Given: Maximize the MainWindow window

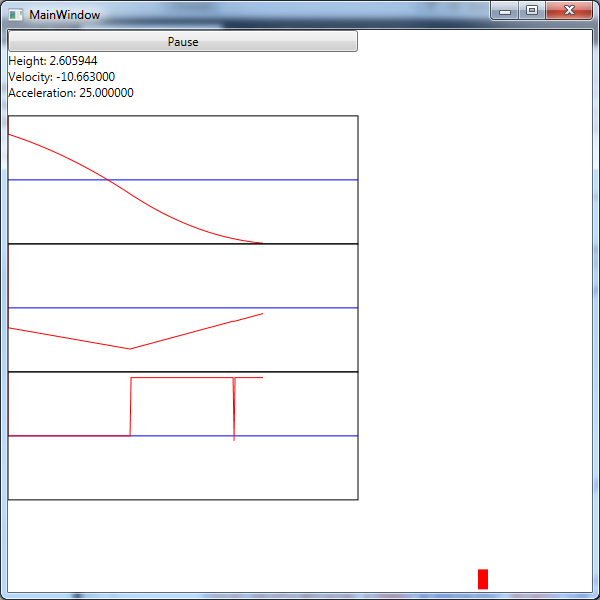Looking at the screenshot, I should [x=532, y=10].
